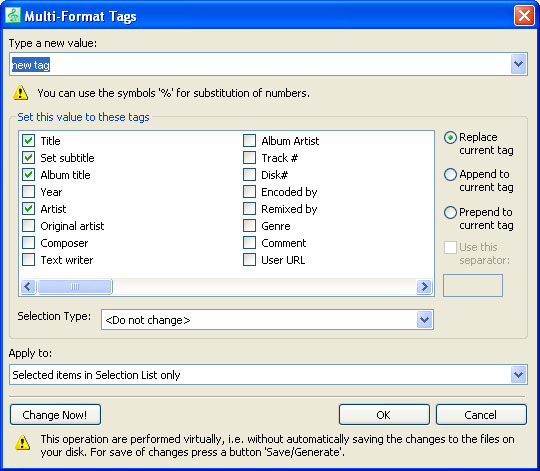
Task: Click the Change Now! button
Action: pyautogui.click(x=55, y=415)
